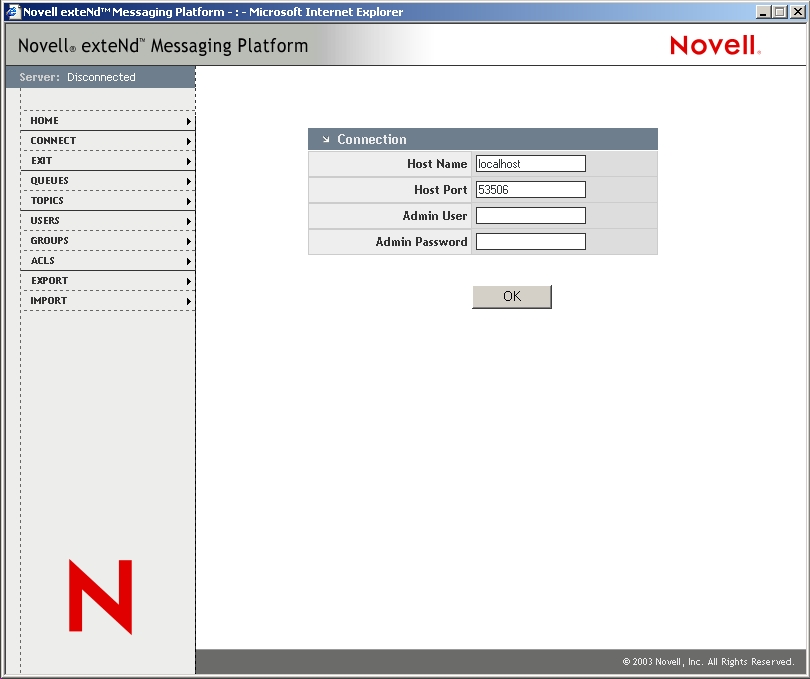Viewport: 810px width, 679px height.
Task: Select CONNECT in the sidebar
Action: click(107, 141)
